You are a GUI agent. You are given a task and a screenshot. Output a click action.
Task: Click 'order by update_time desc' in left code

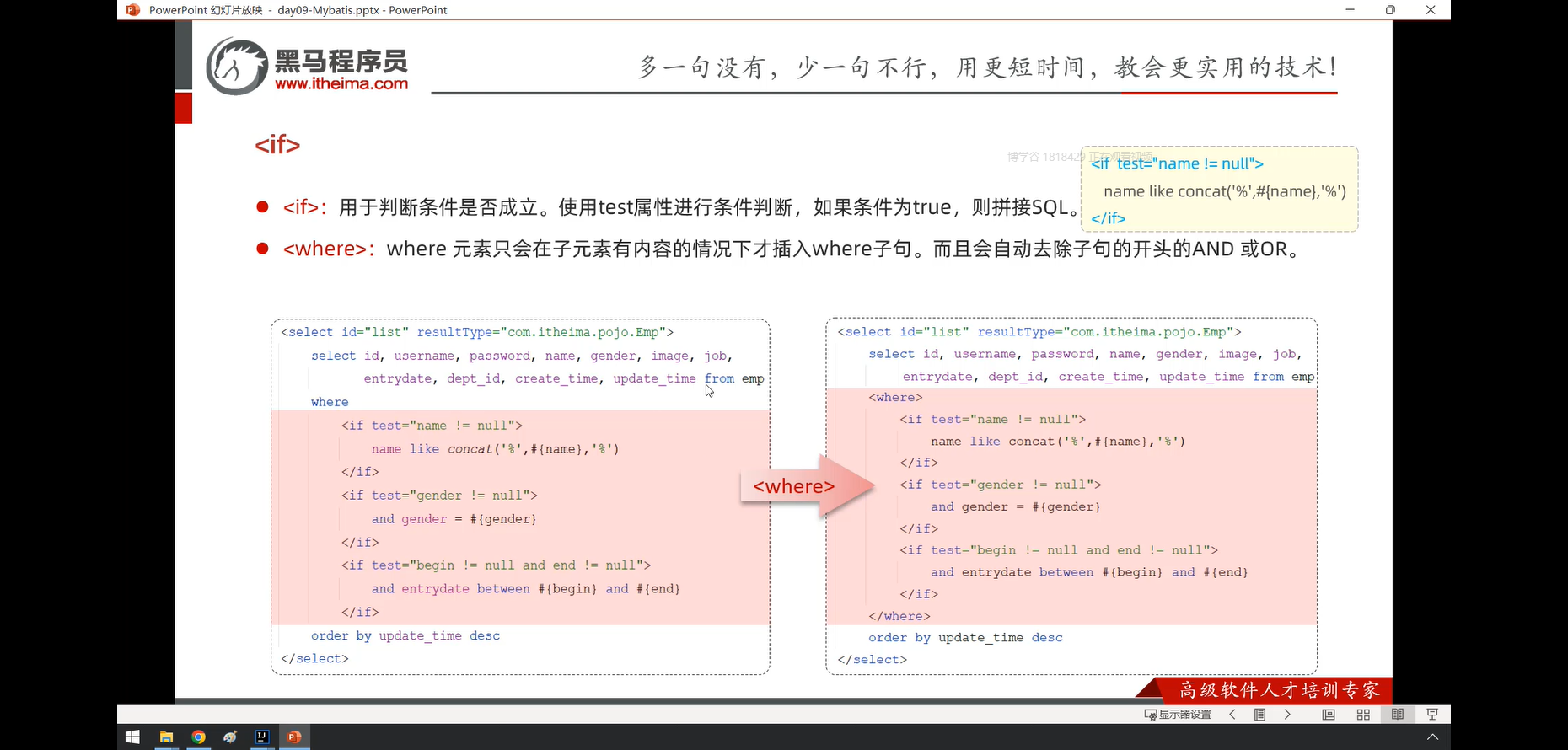pos(405,635)
